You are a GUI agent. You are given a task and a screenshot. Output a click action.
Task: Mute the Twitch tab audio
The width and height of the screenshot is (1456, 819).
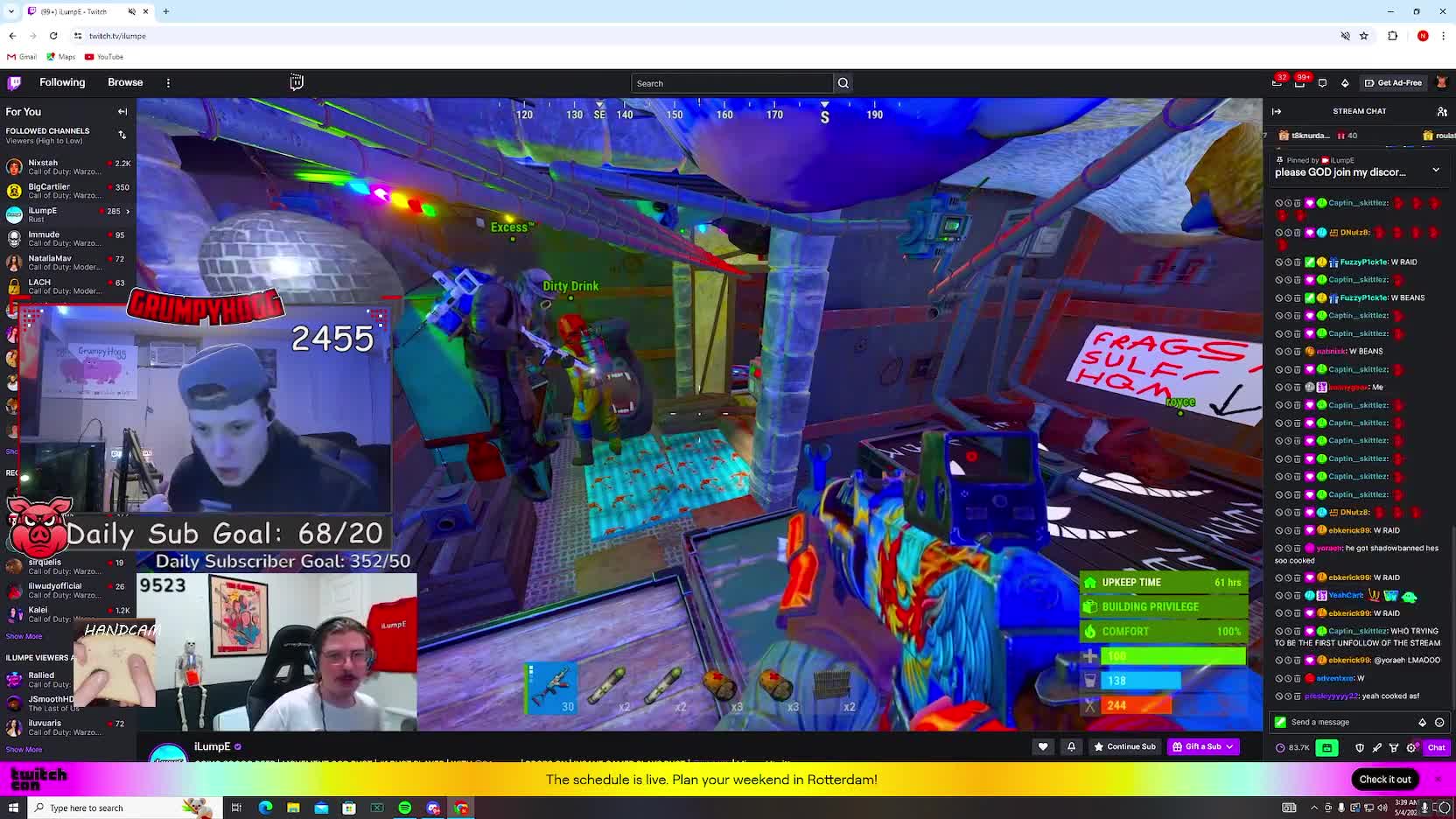coord(131,11)
